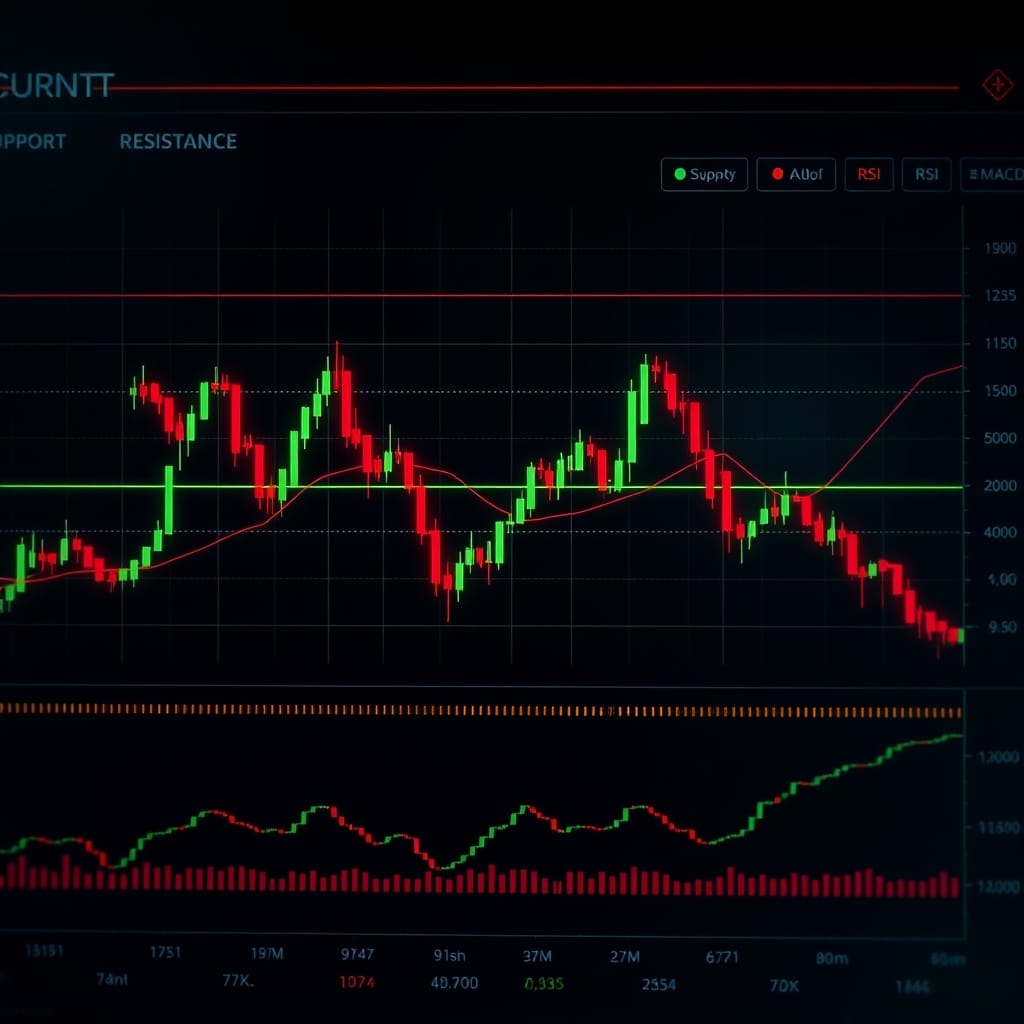The width and height of the screenshot is (1024, 1024).
Task: Click the 13000 lower panel axis label
Action: [999, 757]
